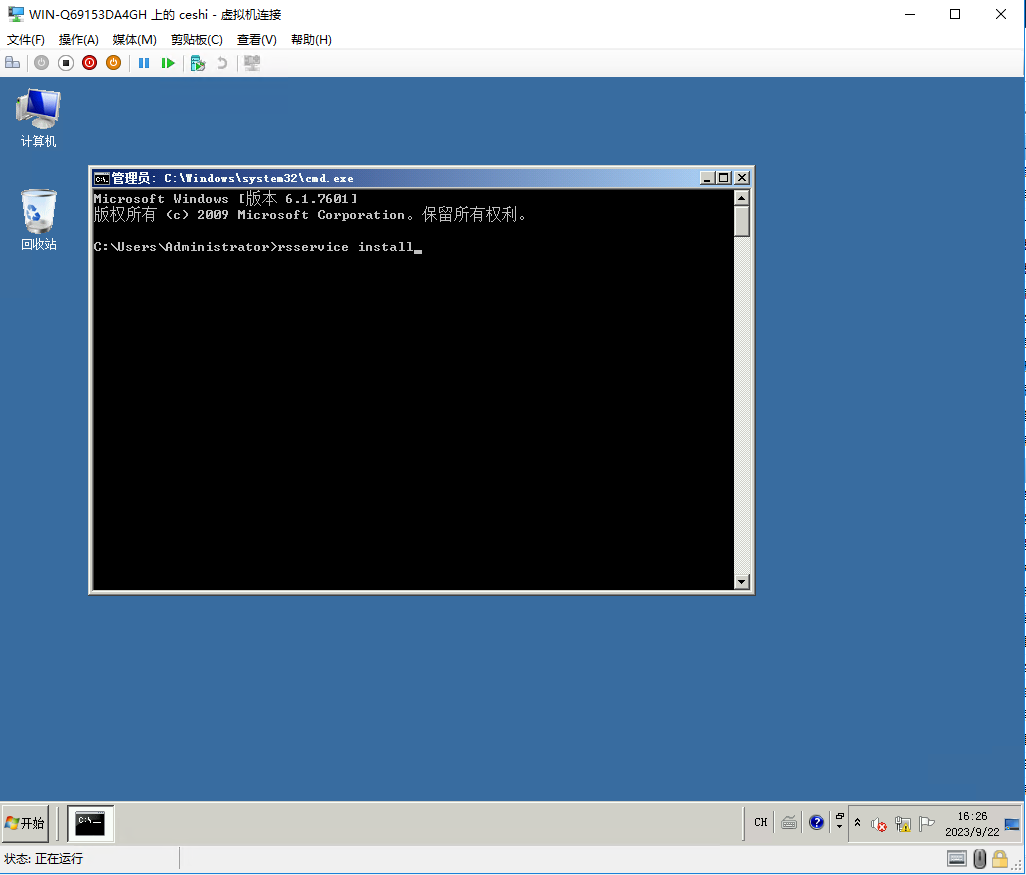Click the muted volume tray icon
The width and height of the screenshot is (1026, 875).
[x=879, y=824]
